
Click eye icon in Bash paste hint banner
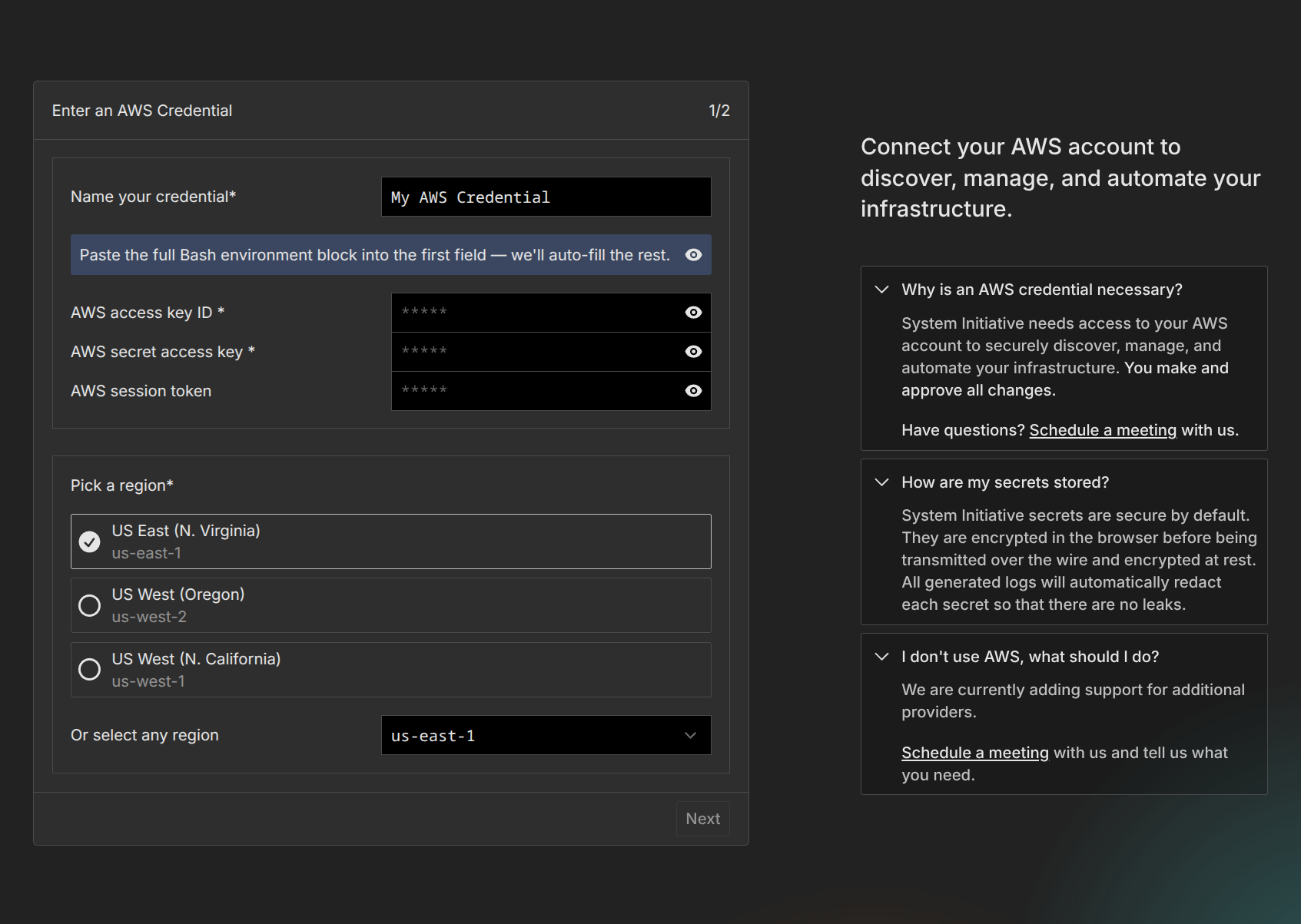pos(693,255)
